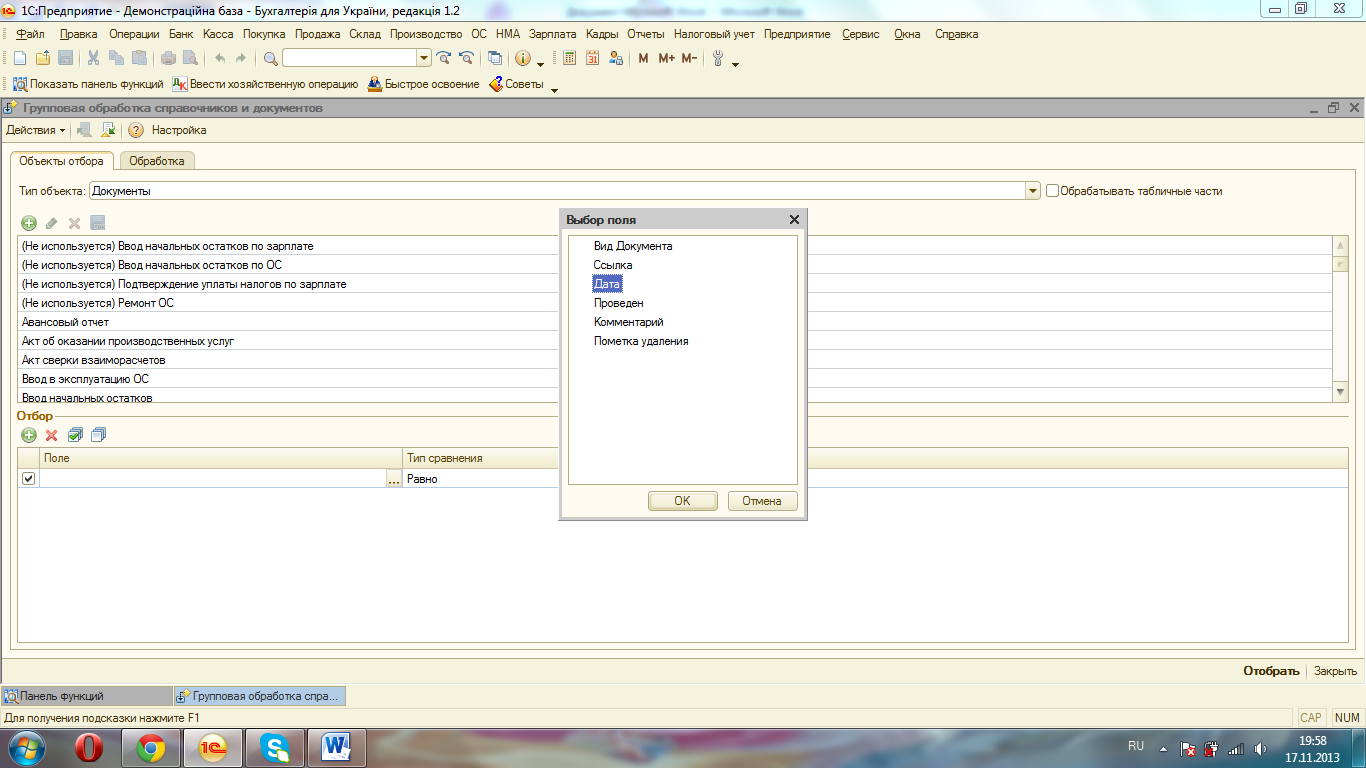The height and width of the screenshot is (768, 1366).
Task: Uncheck the filter row checkbox in Отбор table
Action: (x=28, y=478)
